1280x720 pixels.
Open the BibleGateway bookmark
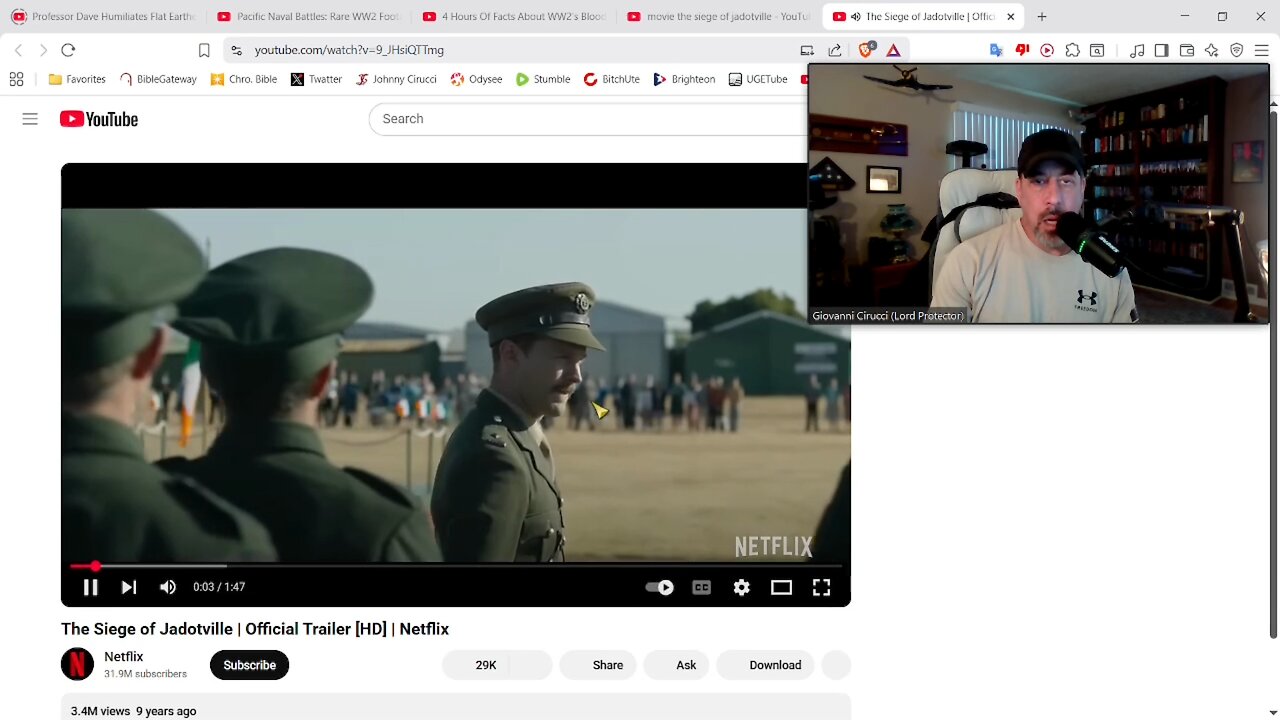coord(158,79)
